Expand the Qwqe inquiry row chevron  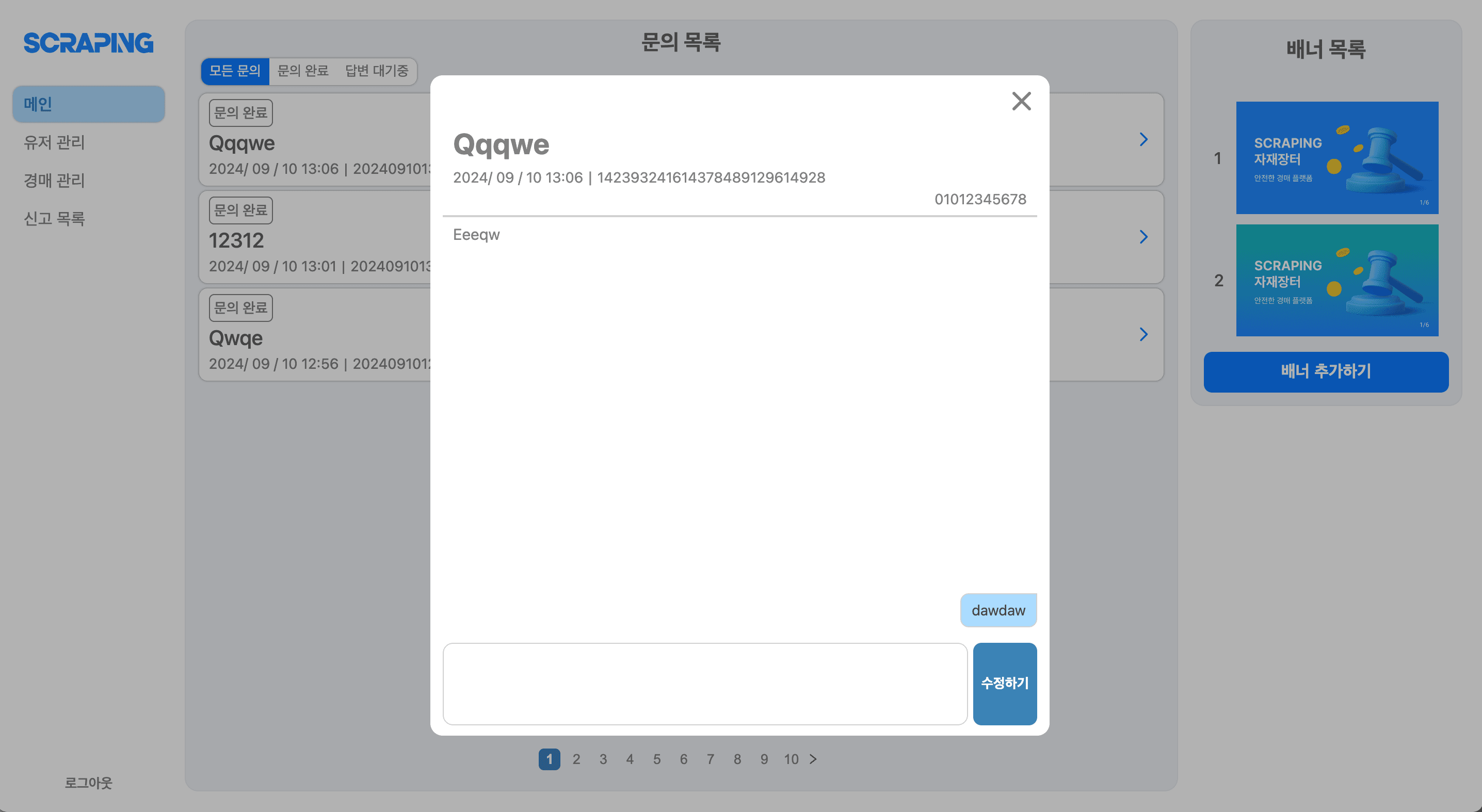tap(1143, 335)
